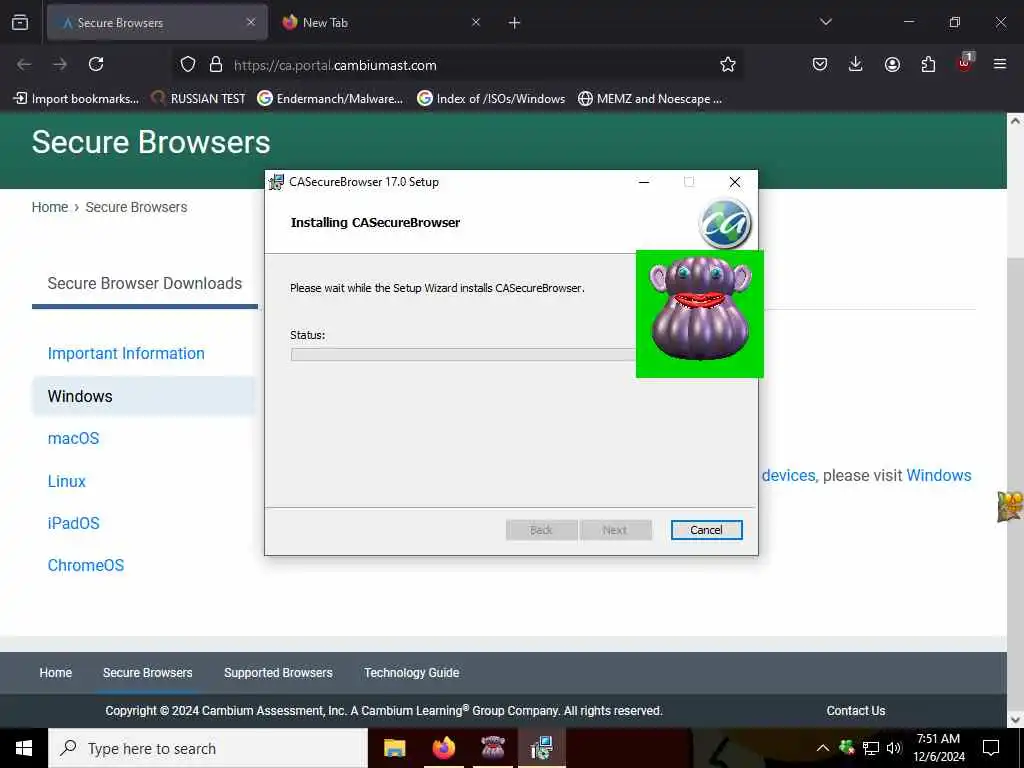Open network status tray icon

click(871, 748)
